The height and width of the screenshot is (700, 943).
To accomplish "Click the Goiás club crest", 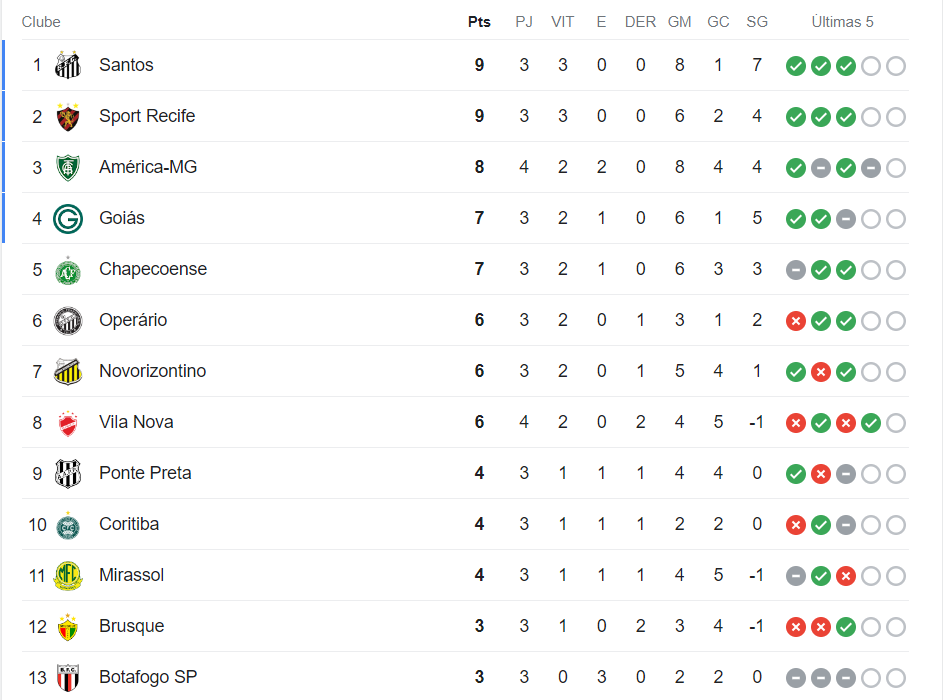I will pyautogui.click(x=67, y=219).
